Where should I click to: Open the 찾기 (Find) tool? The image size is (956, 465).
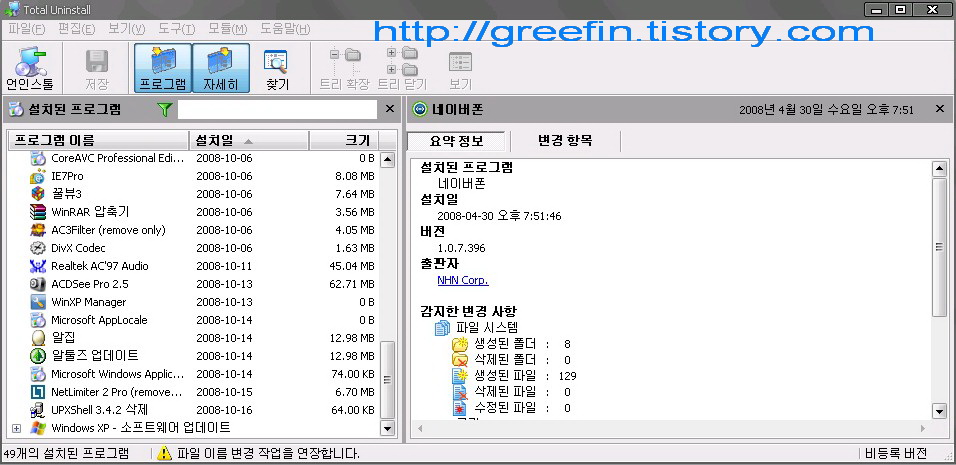pos(277,68)
